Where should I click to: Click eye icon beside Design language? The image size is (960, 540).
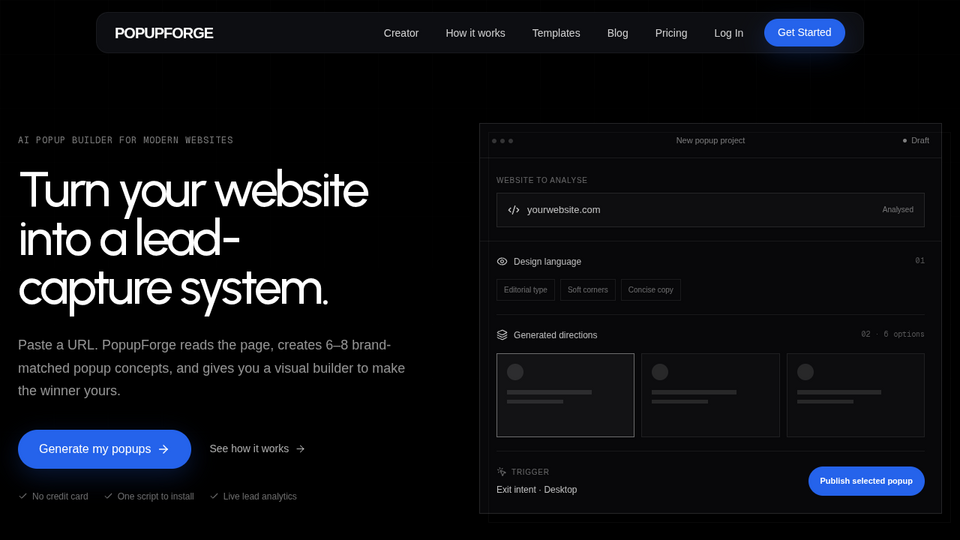point(502,261)
